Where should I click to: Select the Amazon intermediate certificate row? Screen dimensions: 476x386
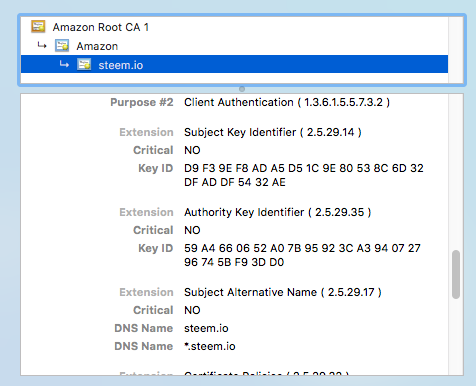[234, 46]
